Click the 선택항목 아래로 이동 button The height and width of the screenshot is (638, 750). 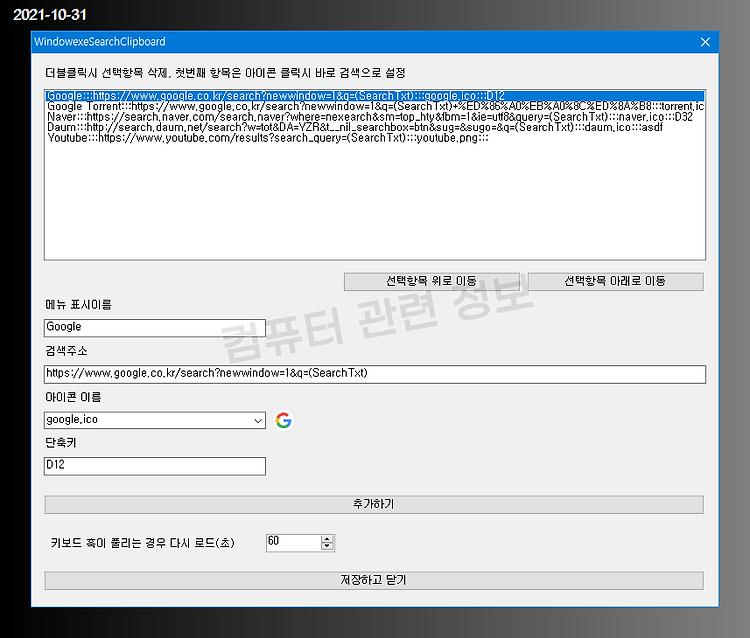[x=615, y=281]
